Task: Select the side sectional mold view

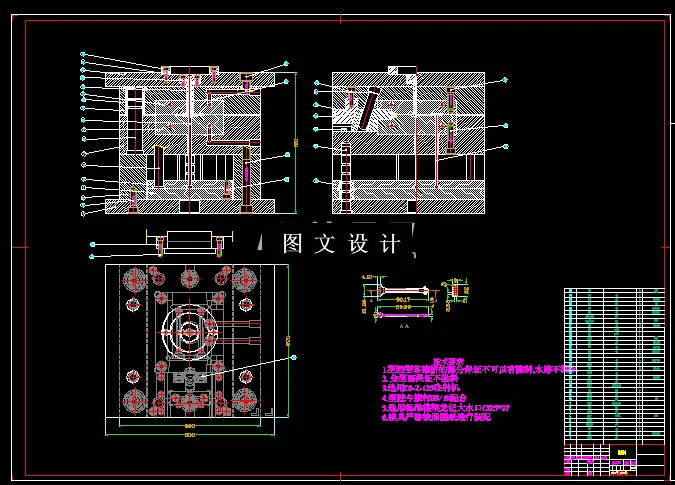Action: pos(408,140)
